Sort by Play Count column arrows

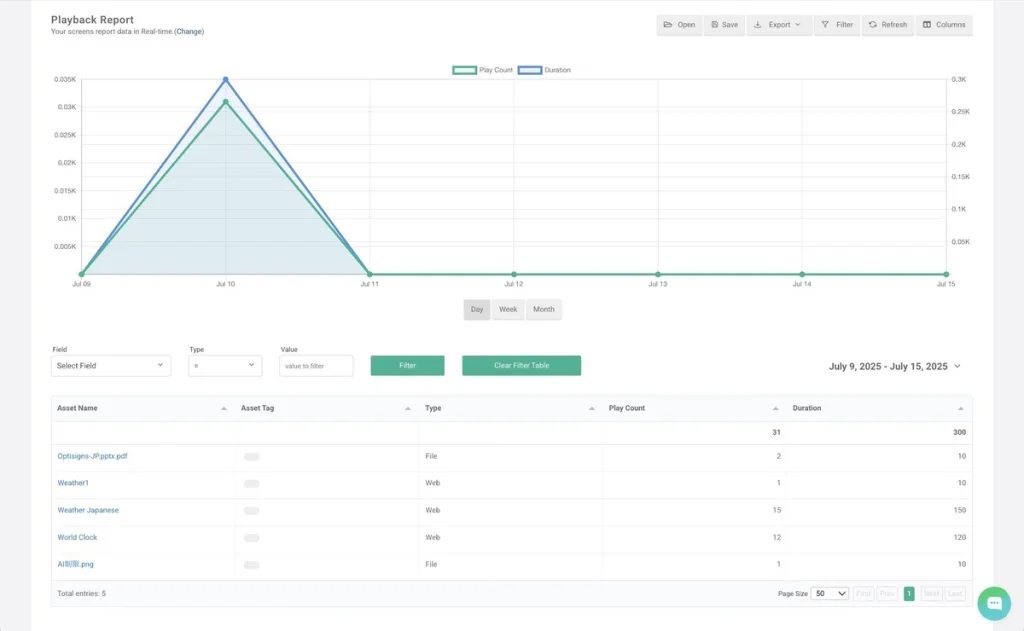775,409
